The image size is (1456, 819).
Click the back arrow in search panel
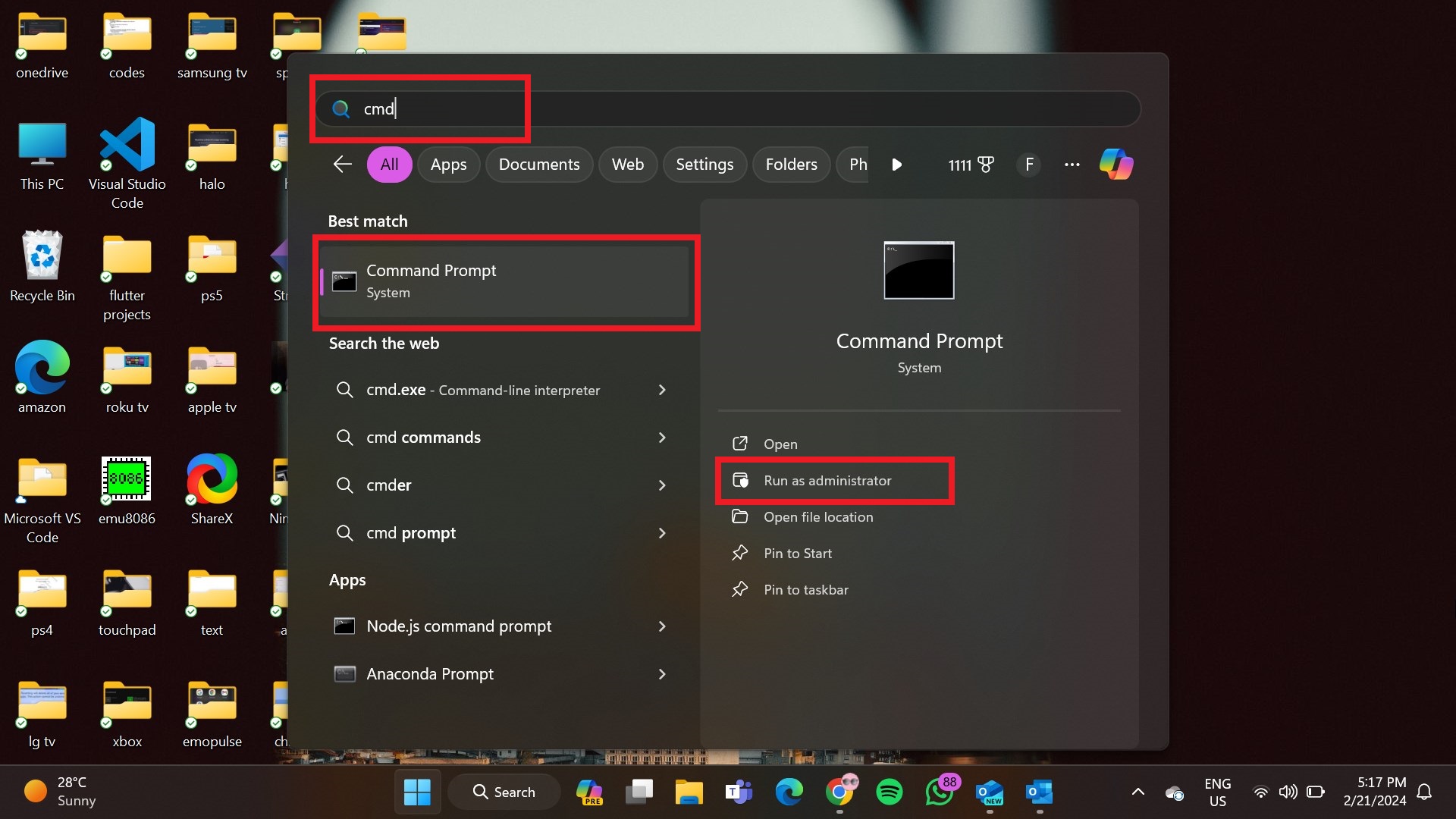(x=343, y=165)
